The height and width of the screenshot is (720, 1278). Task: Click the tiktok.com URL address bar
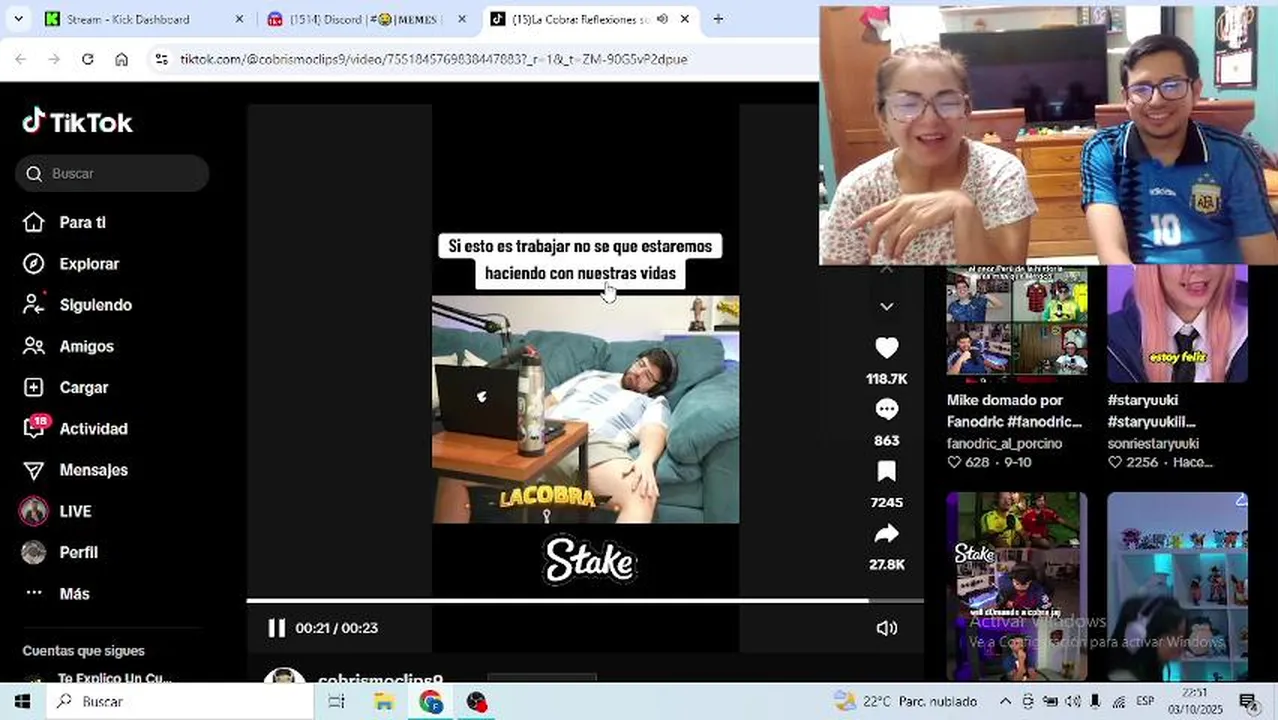(434, 59)
